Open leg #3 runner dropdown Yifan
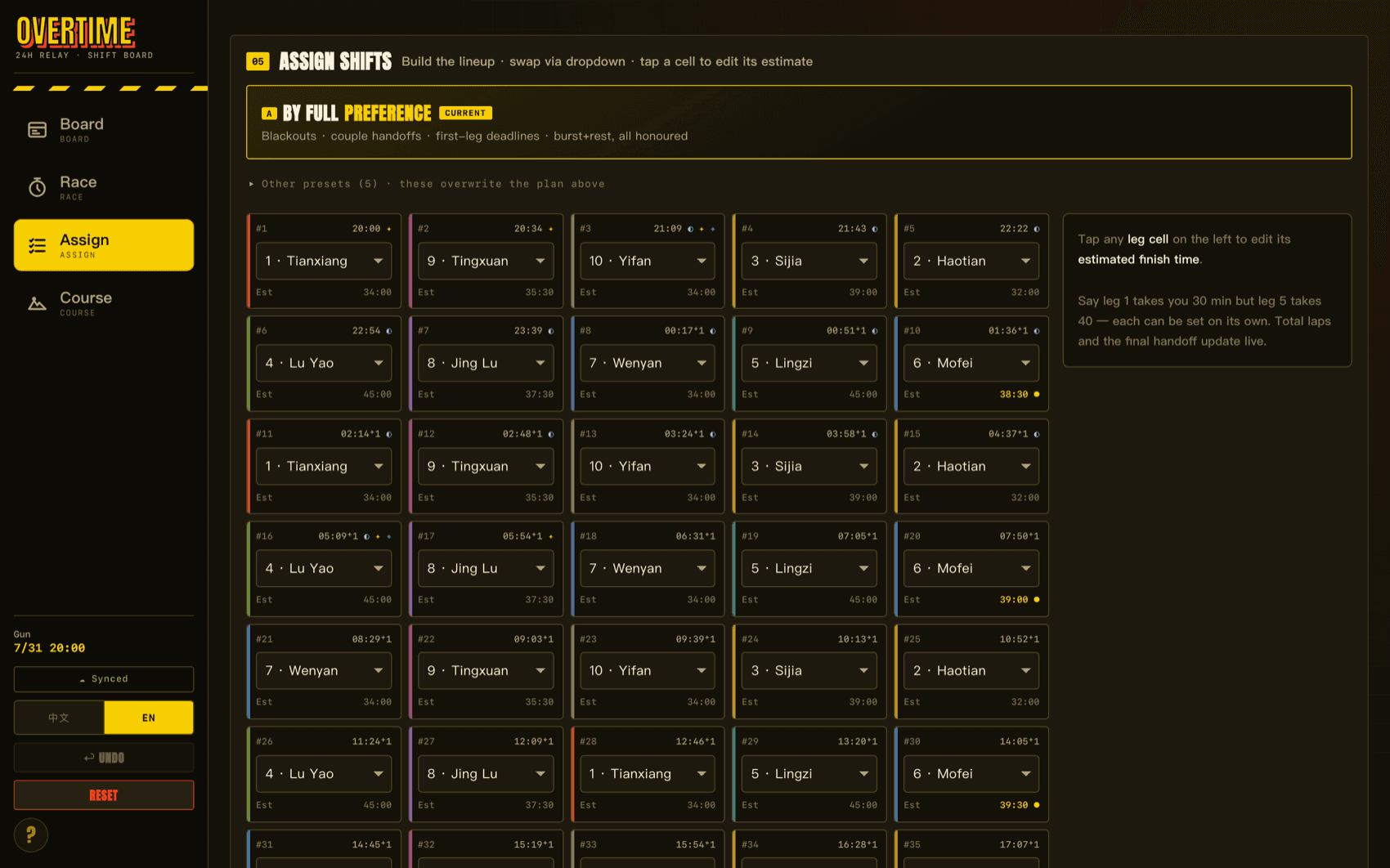The height and width of the screenshot is (868, 1390). pos(648,261)
